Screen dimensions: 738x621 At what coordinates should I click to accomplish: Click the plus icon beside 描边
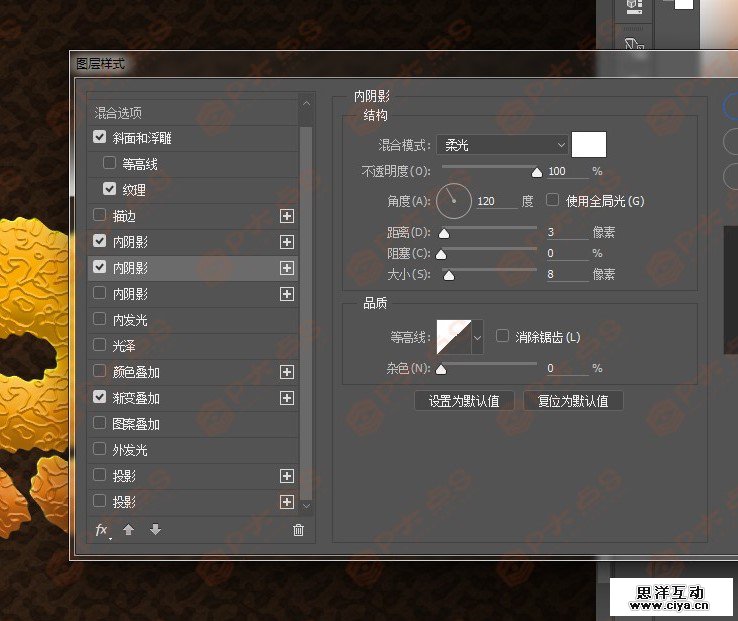click(x=287, y=215)
